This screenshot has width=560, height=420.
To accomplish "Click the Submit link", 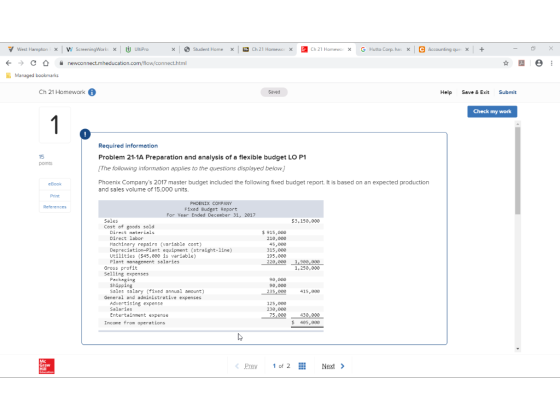I will (x=508, y=92).
